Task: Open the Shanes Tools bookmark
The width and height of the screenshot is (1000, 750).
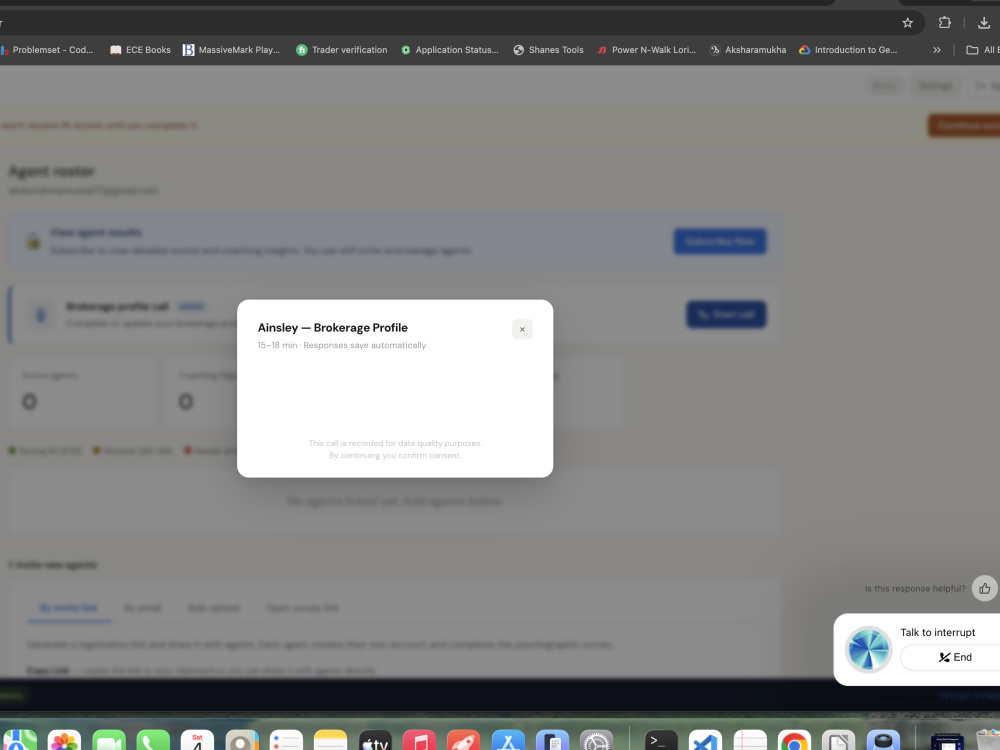Action: [548, 50]
